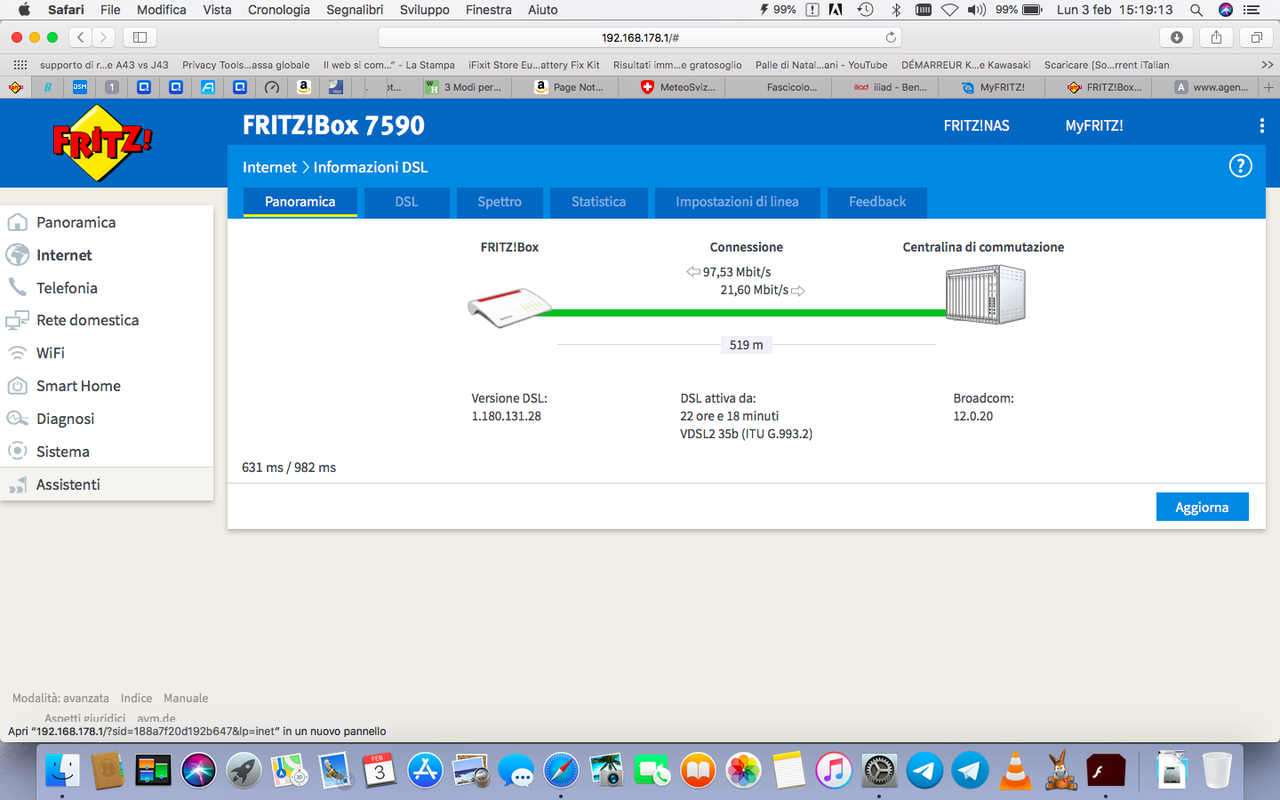1280x800 pixels.
Task: Click Modalità: avanzata link
Action: pyautogui.click(x=61, y=698)
